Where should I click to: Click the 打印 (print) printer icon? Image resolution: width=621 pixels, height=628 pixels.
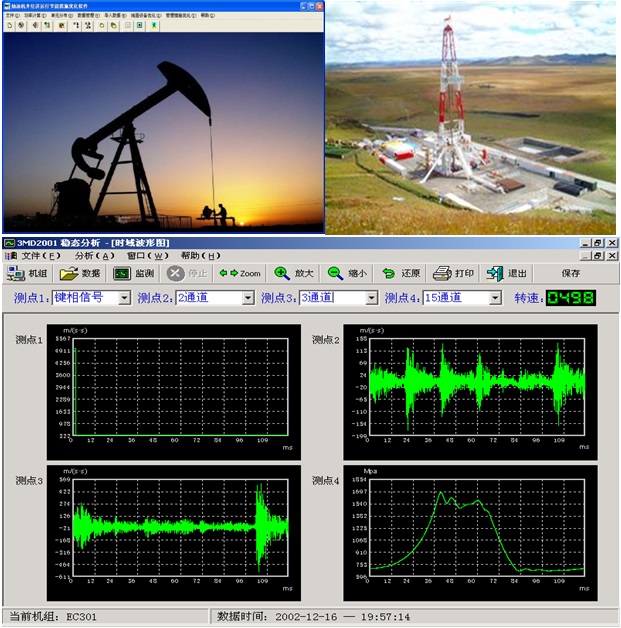442,273
